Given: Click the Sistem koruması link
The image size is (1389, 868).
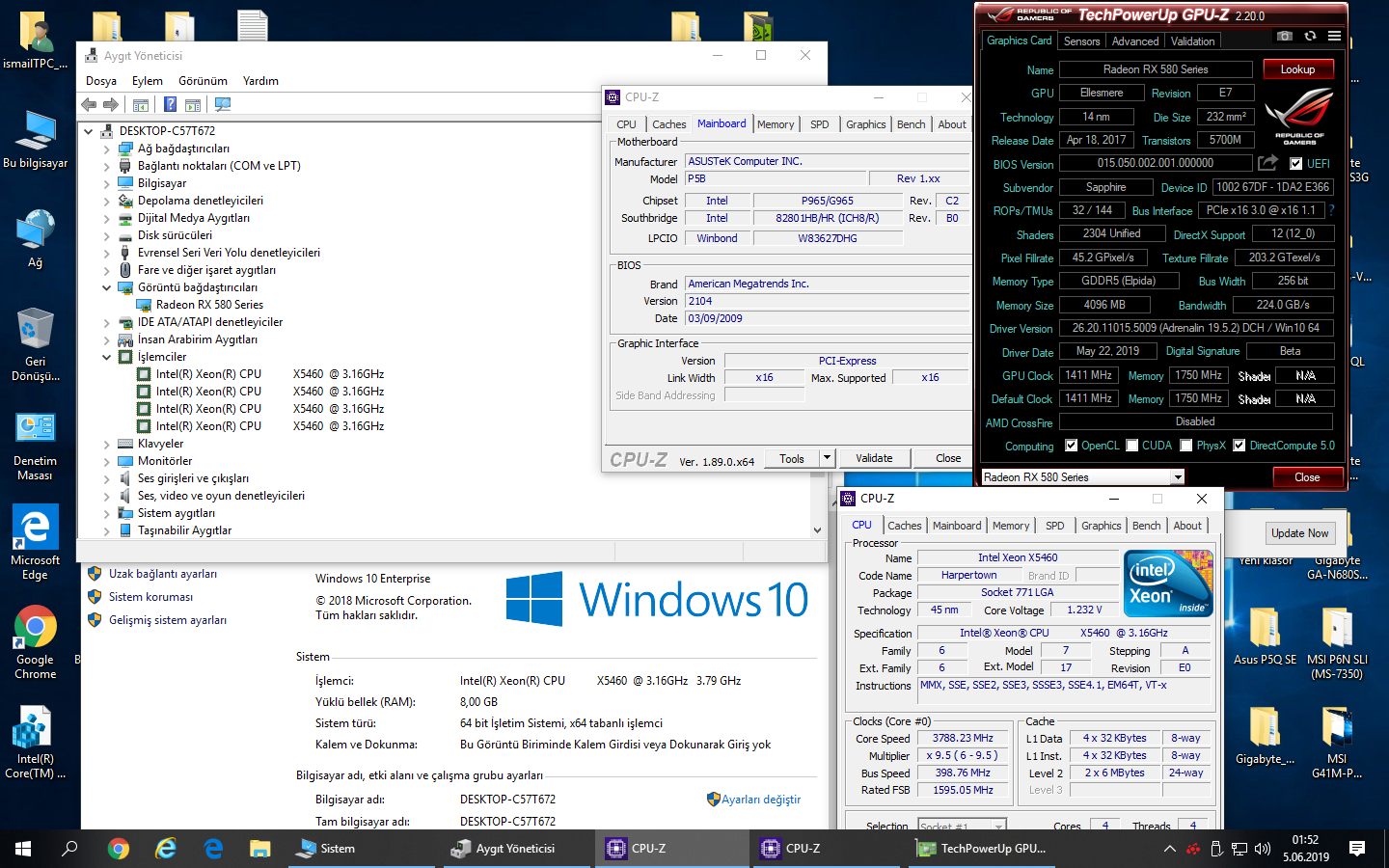Looking at the screenshot, I should 150,597.
